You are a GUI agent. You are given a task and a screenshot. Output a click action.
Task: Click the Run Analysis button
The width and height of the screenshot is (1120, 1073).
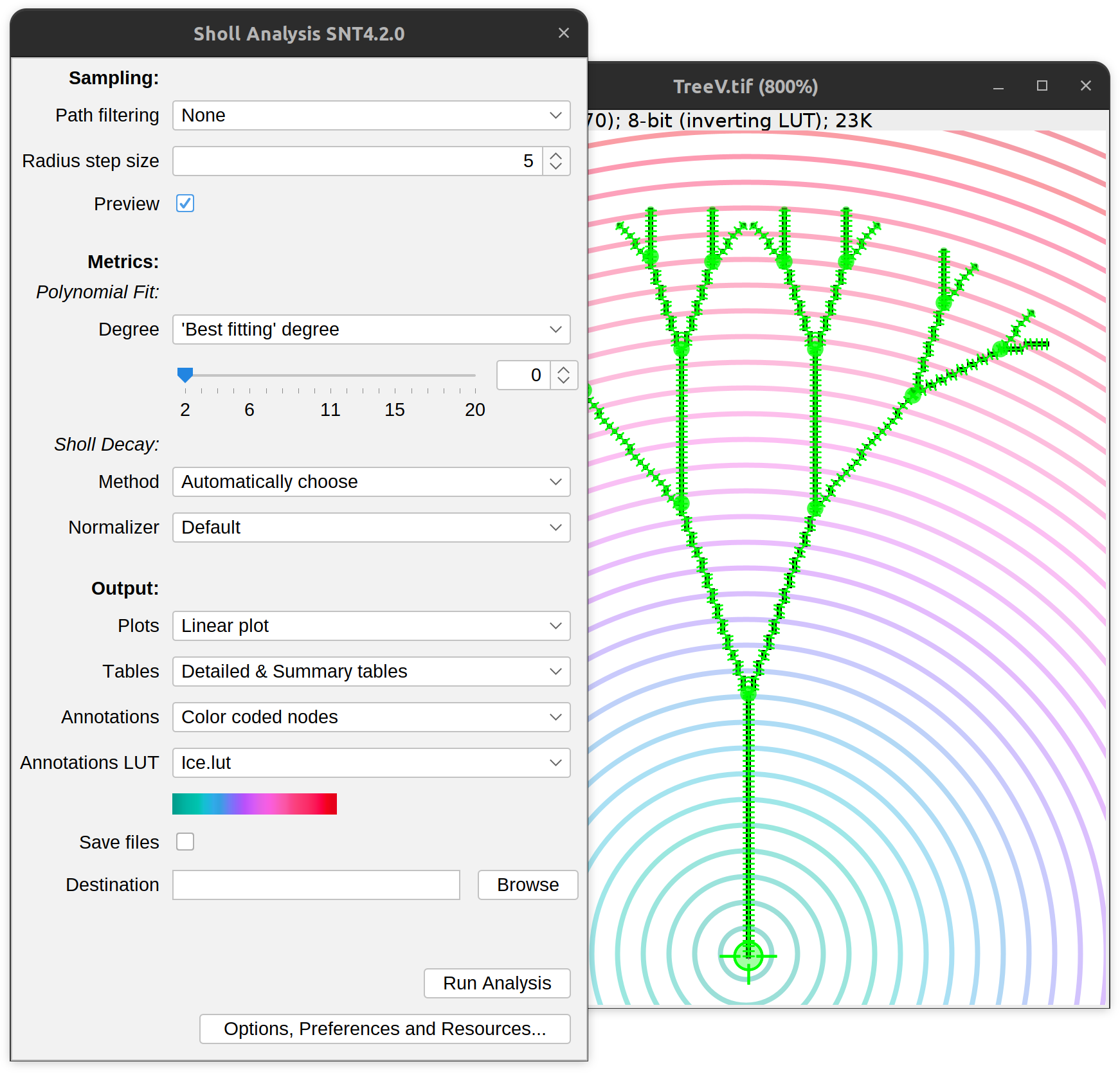pos(497,983)
